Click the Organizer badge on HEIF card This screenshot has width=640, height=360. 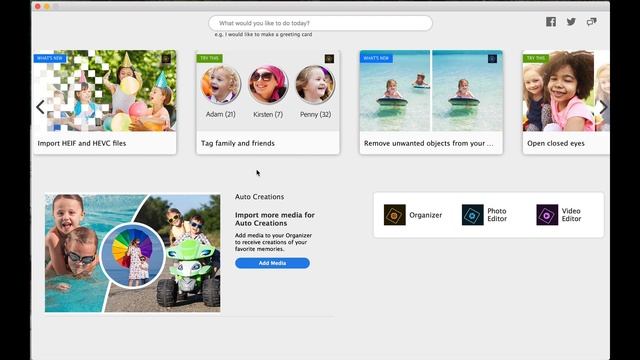pos(166,58)
